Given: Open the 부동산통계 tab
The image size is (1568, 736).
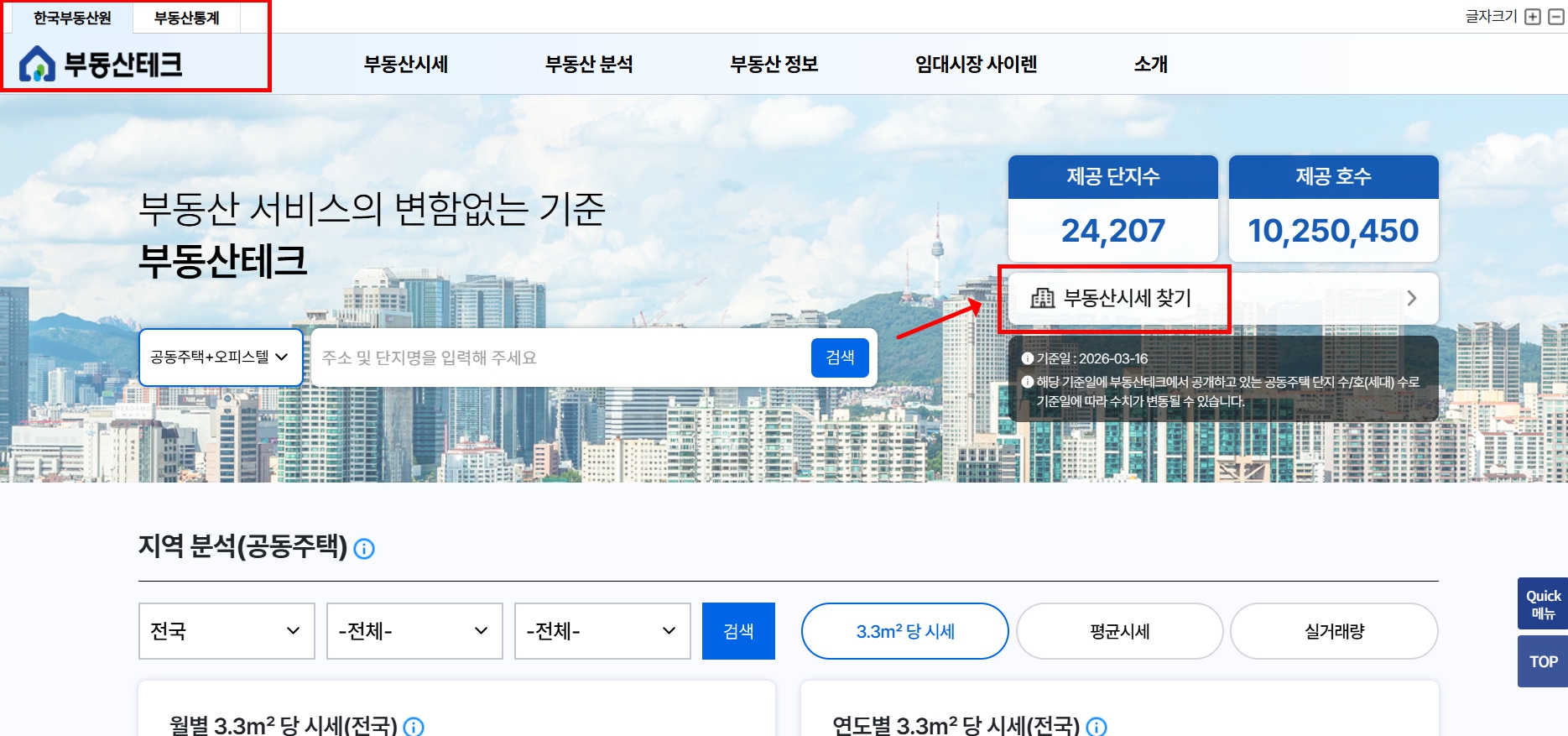Looking at the screenshot, I should tap(186, 18).
